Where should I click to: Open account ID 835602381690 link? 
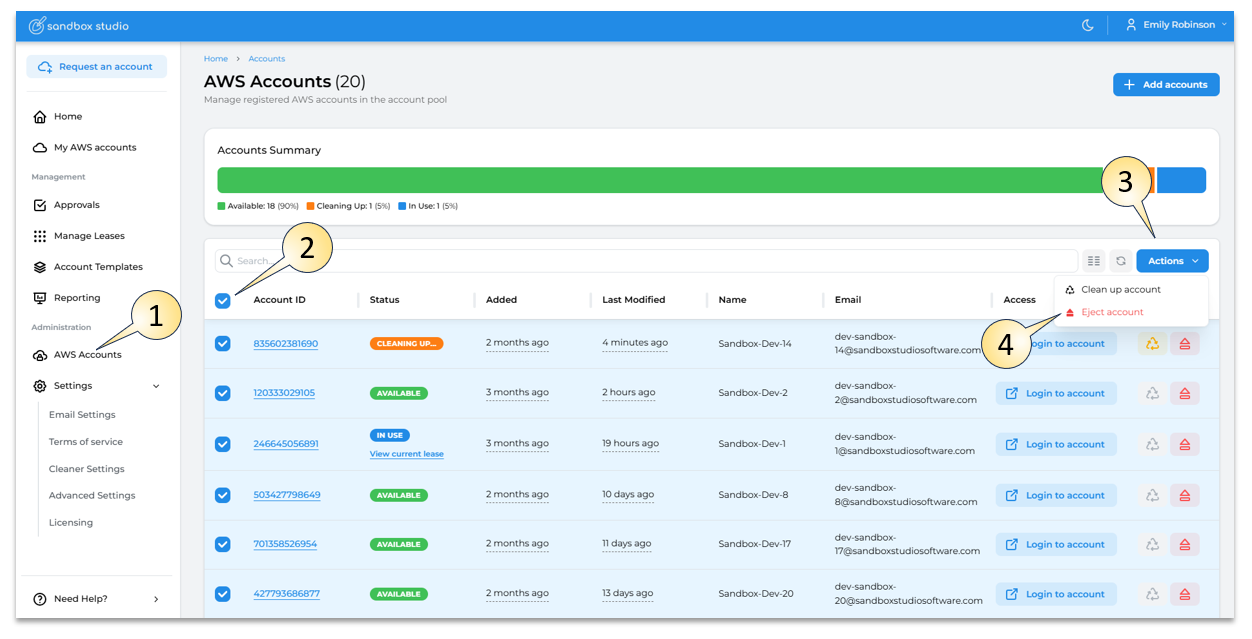[286, 344]
